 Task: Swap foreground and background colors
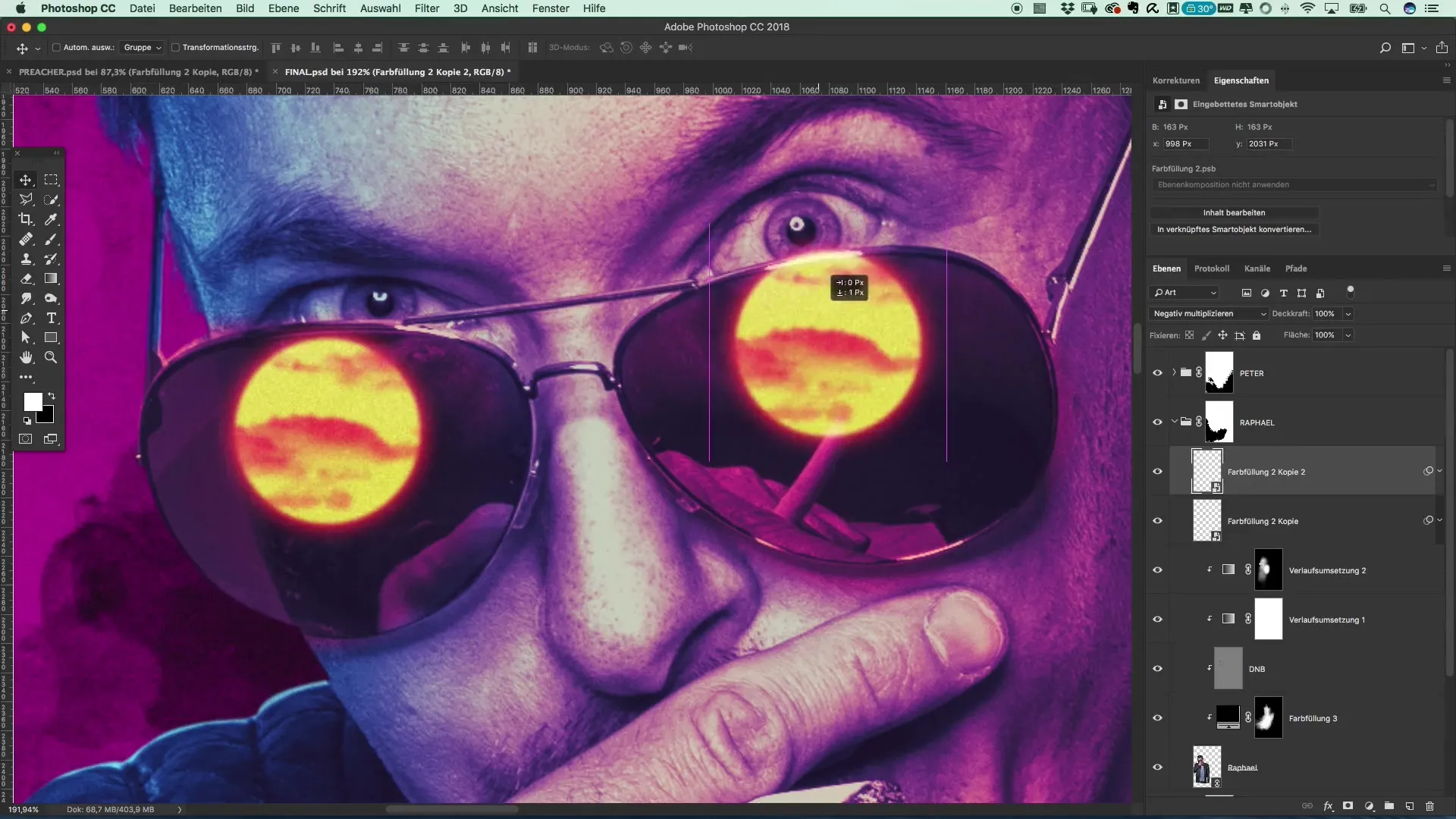(52, 396)
